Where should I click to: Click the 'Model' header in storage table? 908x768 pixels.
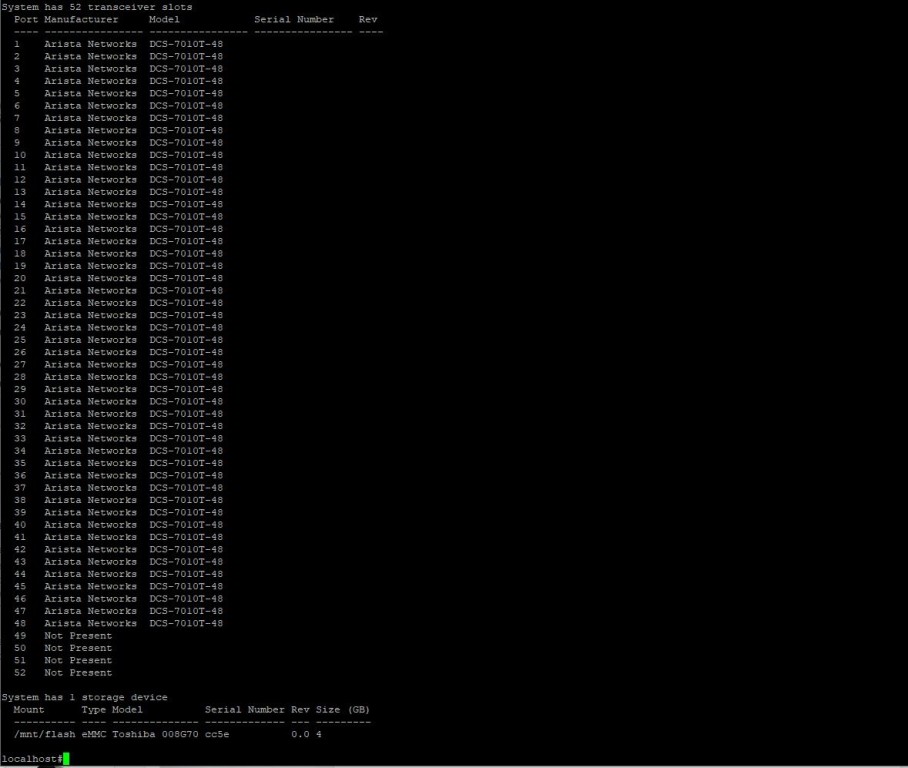coord(127,710)
